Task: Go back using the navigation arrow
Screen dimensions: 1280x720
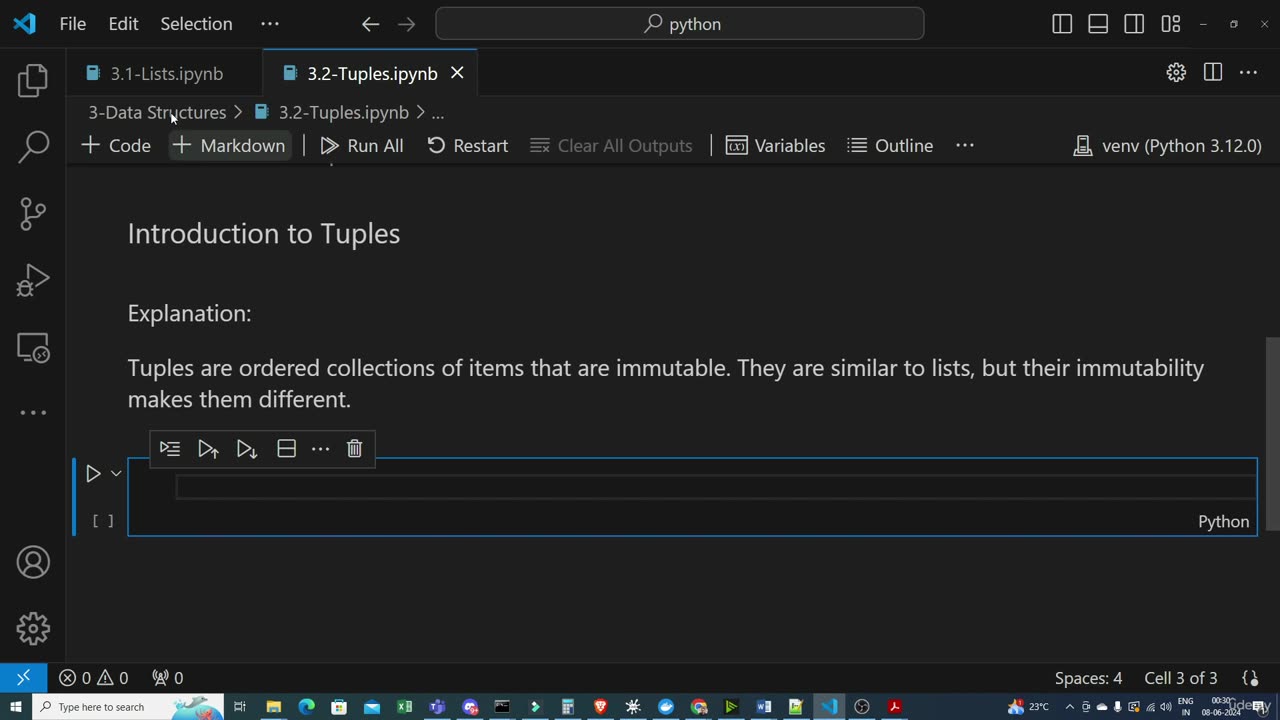Action: click(x=370, y=24)
